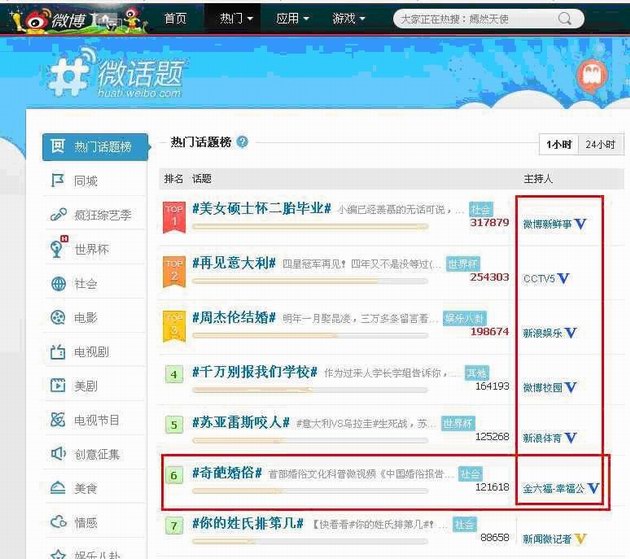Click the 同城 flag icon
Screen dimensions: 630x559
(57, 180)
